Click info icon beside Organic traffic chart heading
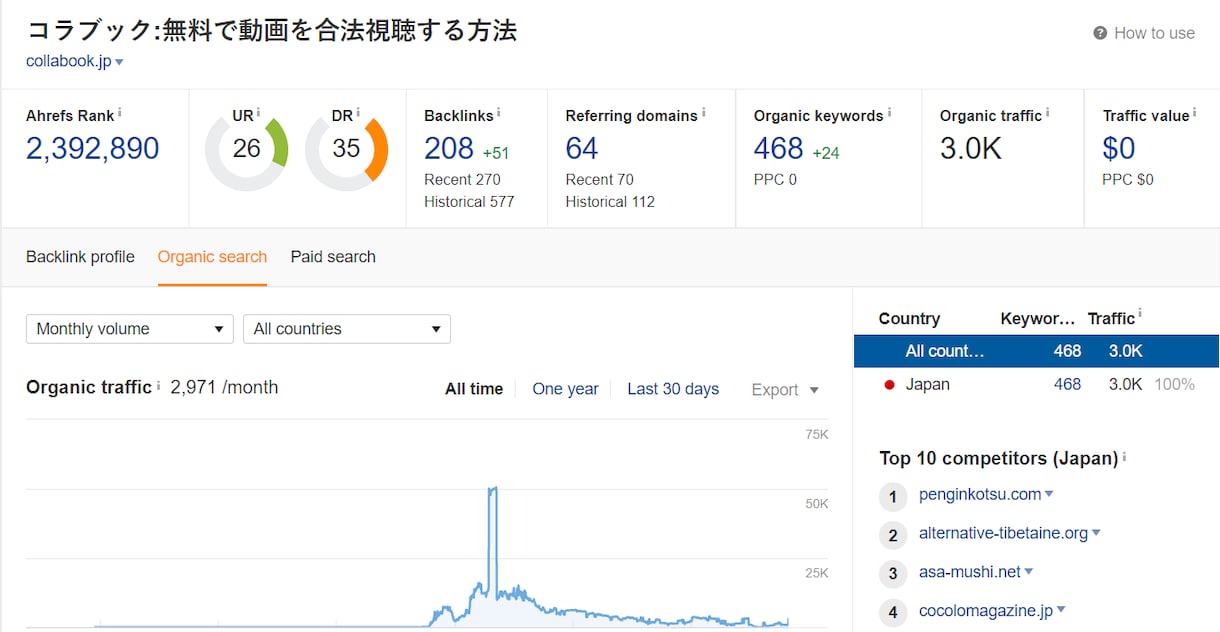This screenshot has width=1220, height=632. (158, 385)
